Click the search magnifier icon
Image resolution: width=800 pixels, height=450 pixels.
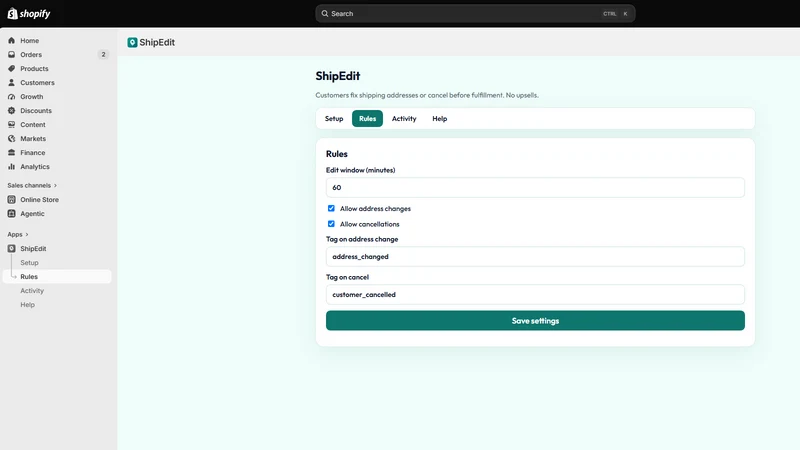tap(324, 14)
